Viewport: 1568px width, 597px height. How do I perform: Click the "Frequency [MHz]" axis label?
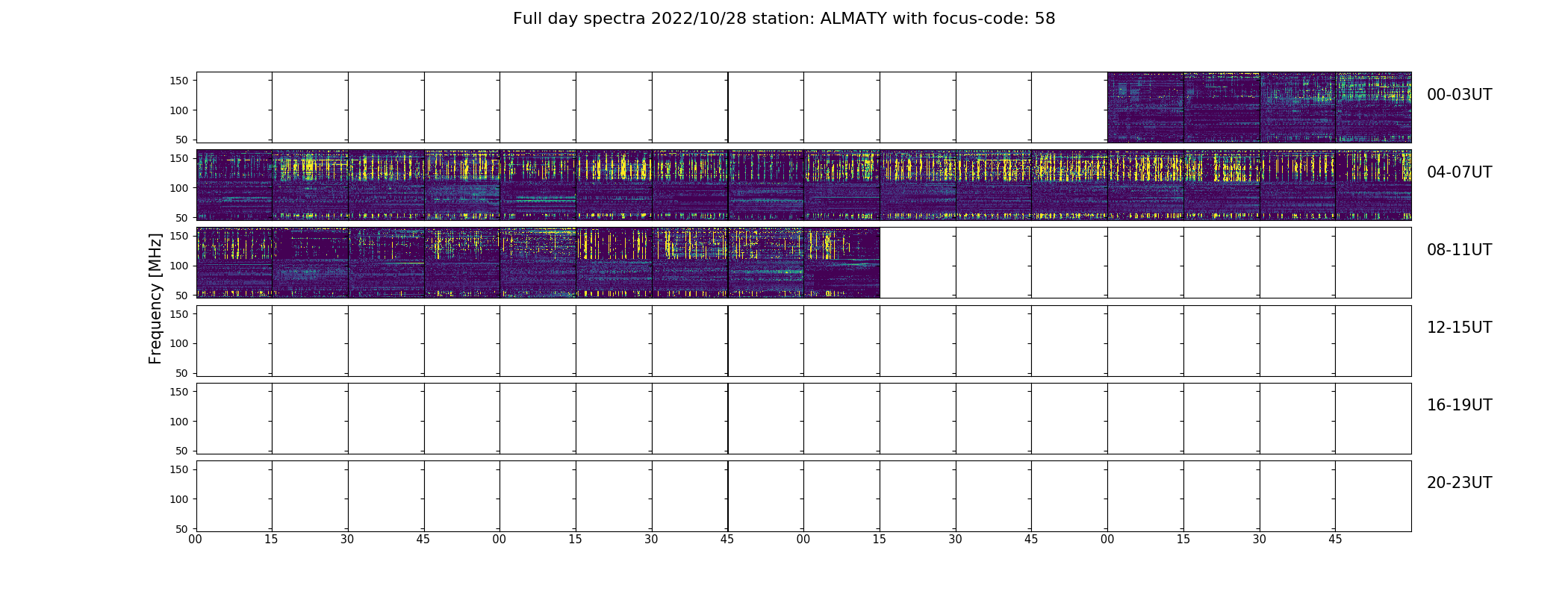coord(155,298)
